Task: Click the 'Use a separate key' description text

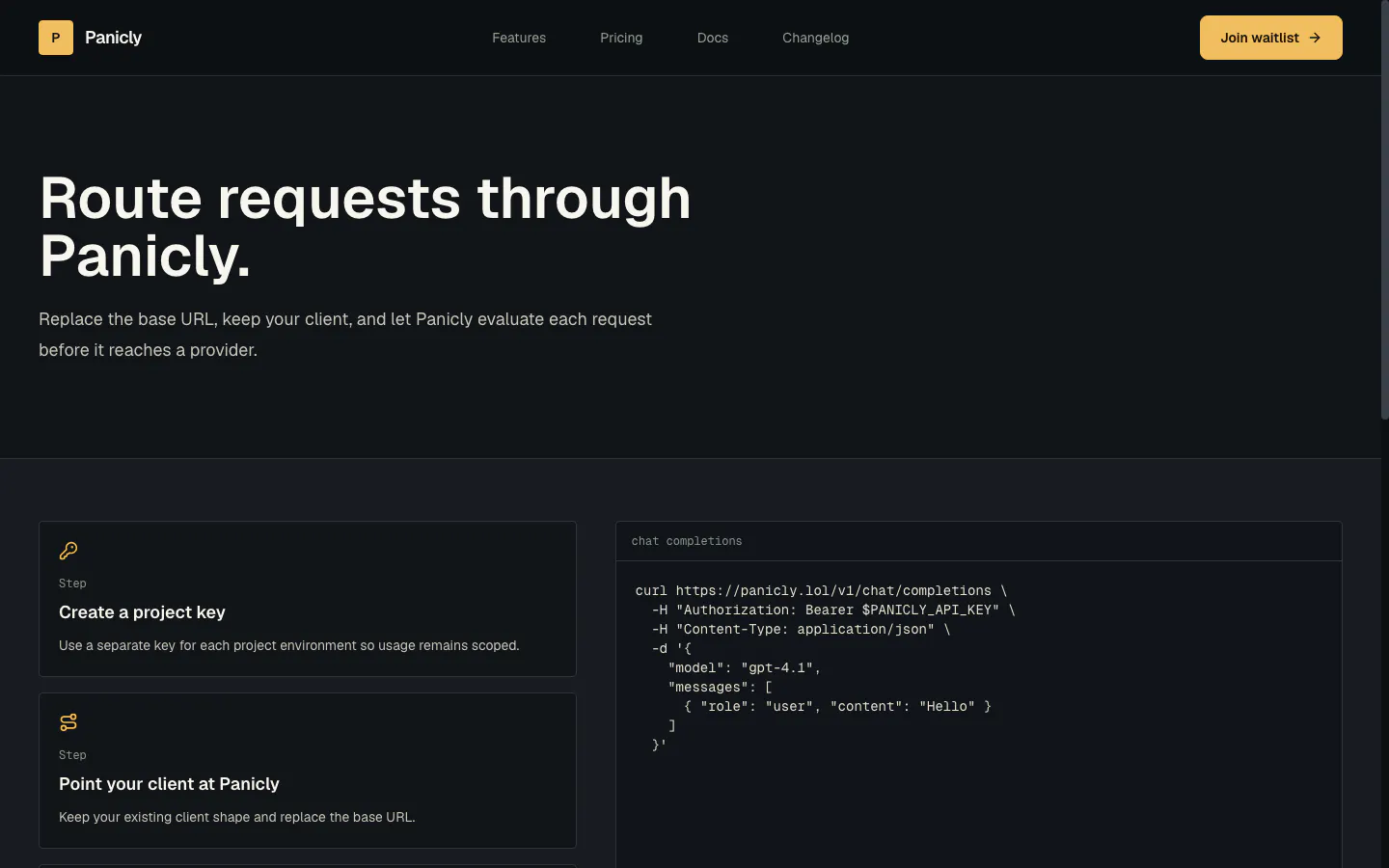Action: coord(289,645)
